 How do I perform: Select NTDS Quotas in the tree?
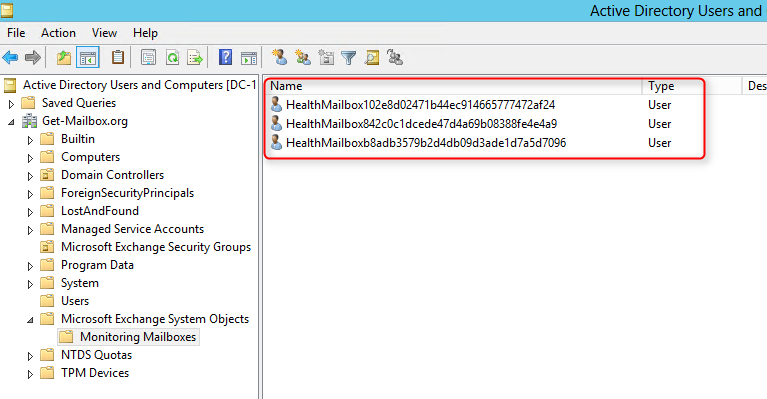click(x=96, y=355)
